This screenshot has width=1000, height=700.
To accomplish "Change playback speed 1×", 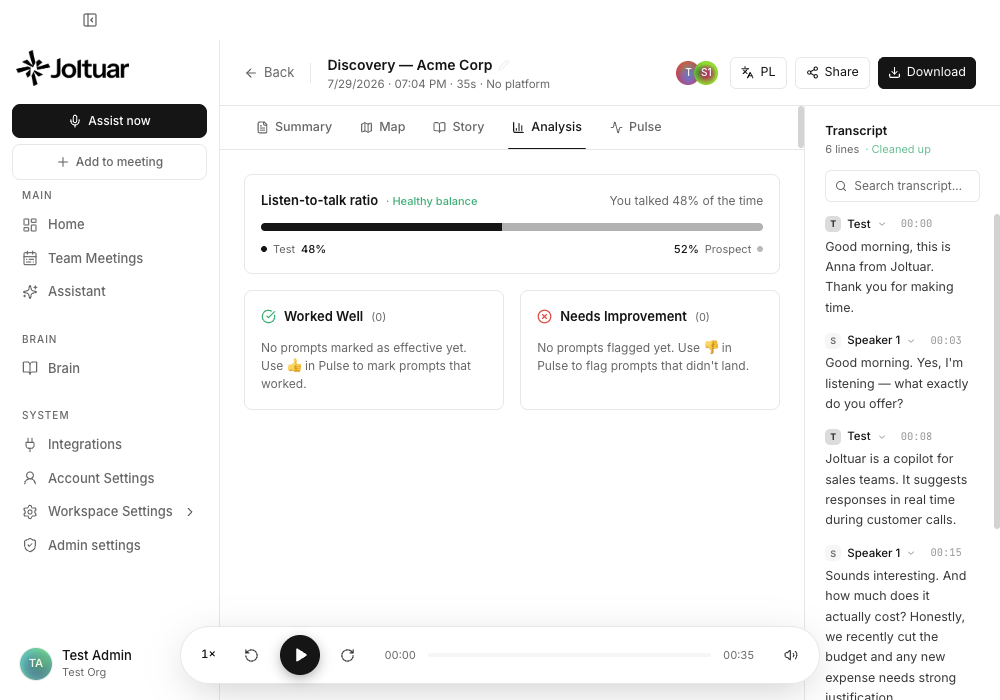I will (209, 654).
